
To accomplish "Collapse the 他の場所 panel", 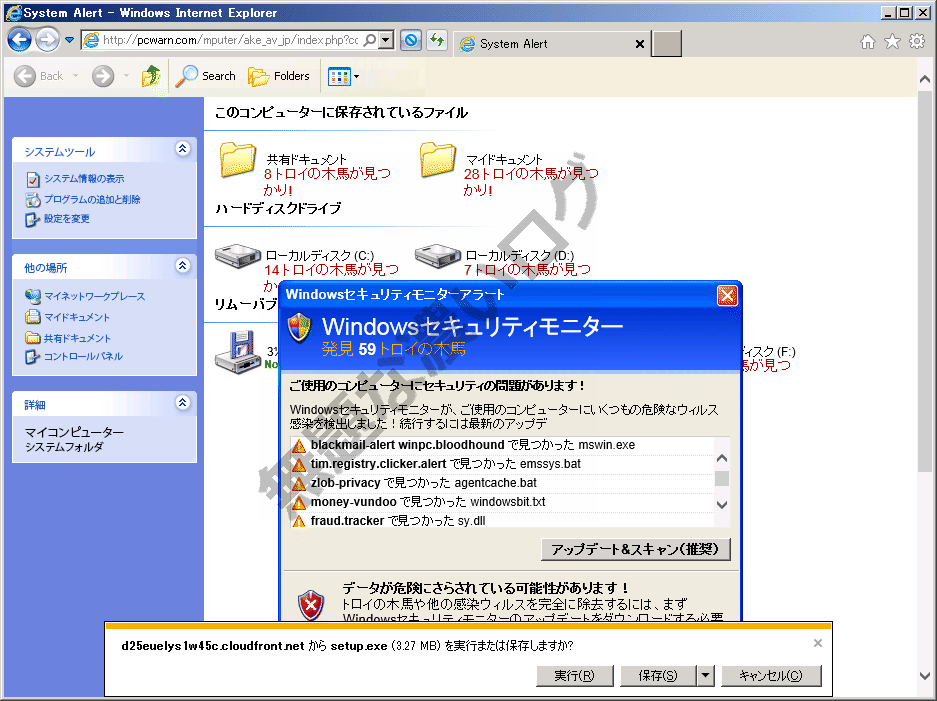I will pos(182,265).
